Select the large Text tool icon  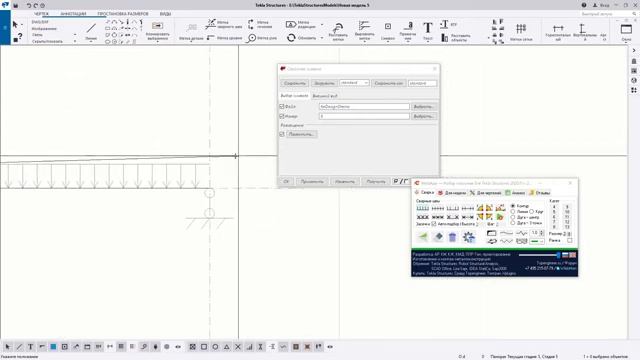427,28
